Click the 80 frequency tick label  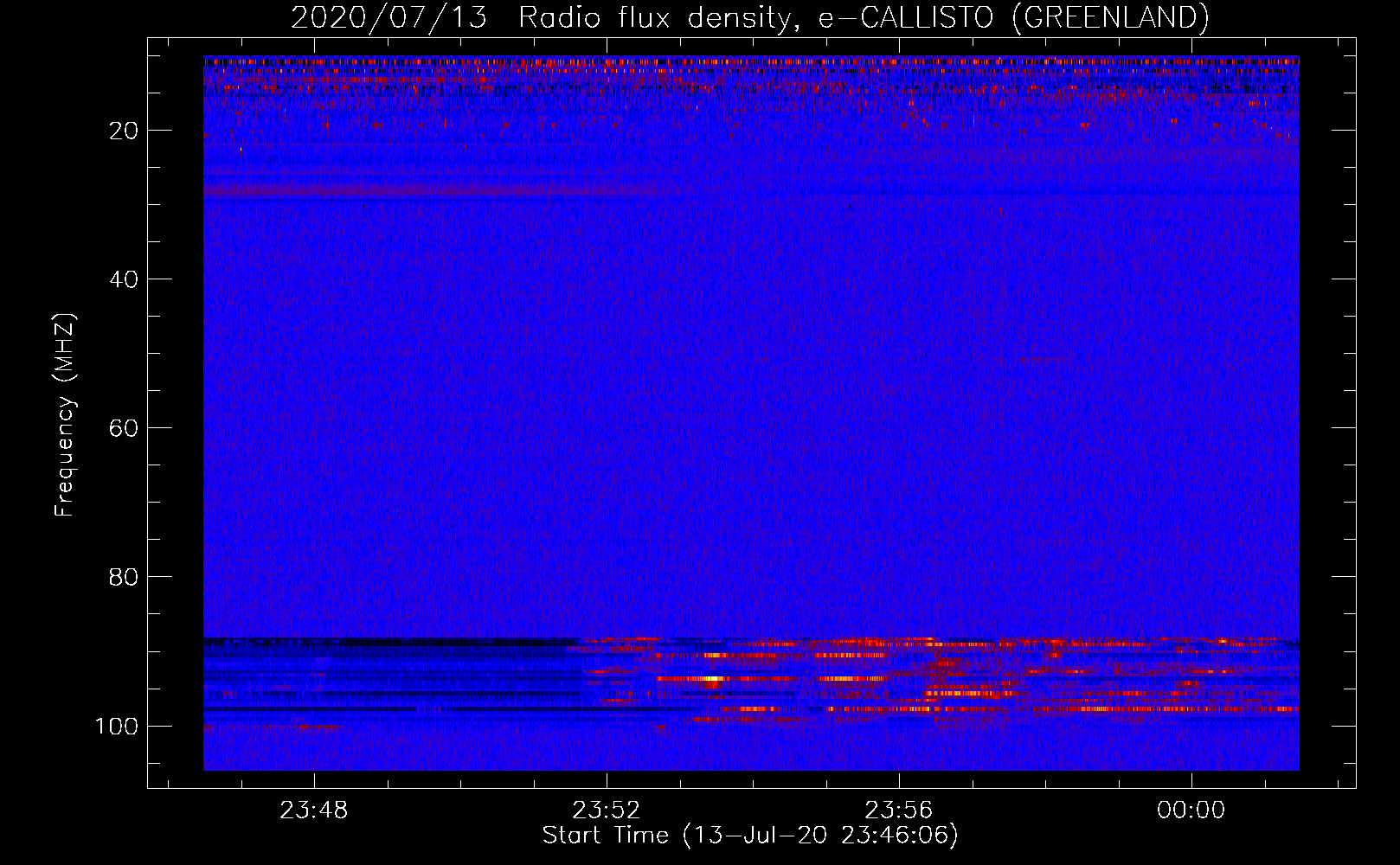pos(124,577)
